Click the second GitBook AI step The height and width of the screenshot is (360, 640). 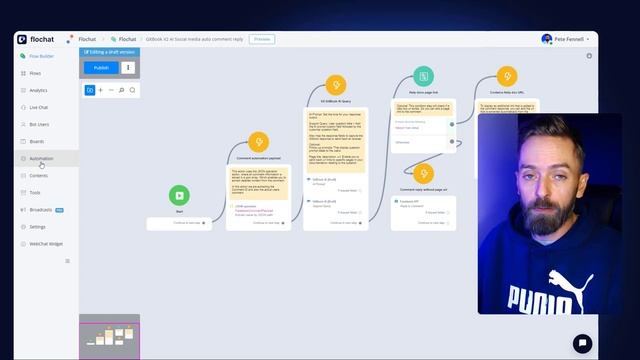tap(336, 207)
